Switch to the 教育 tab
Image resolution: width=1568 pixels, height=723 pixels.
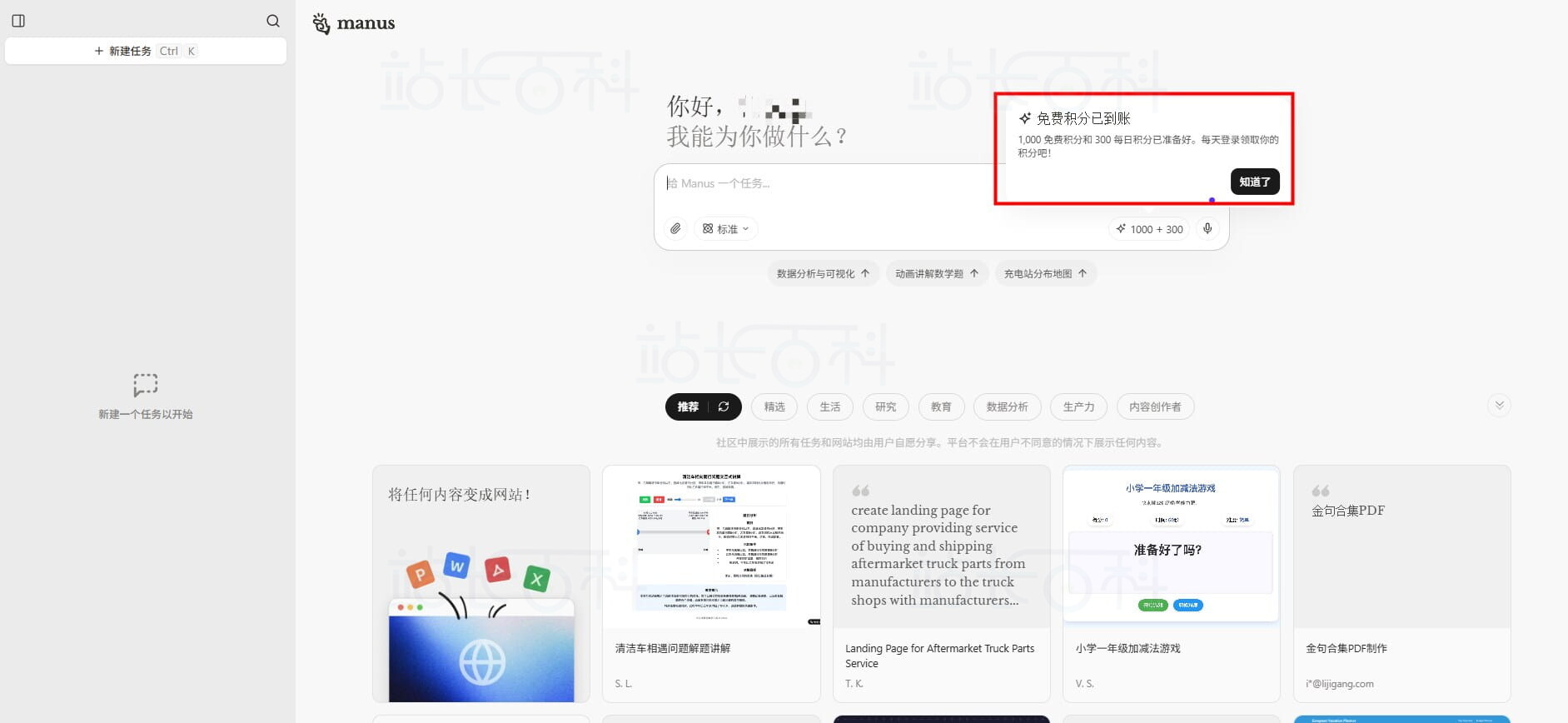(941, 406)
